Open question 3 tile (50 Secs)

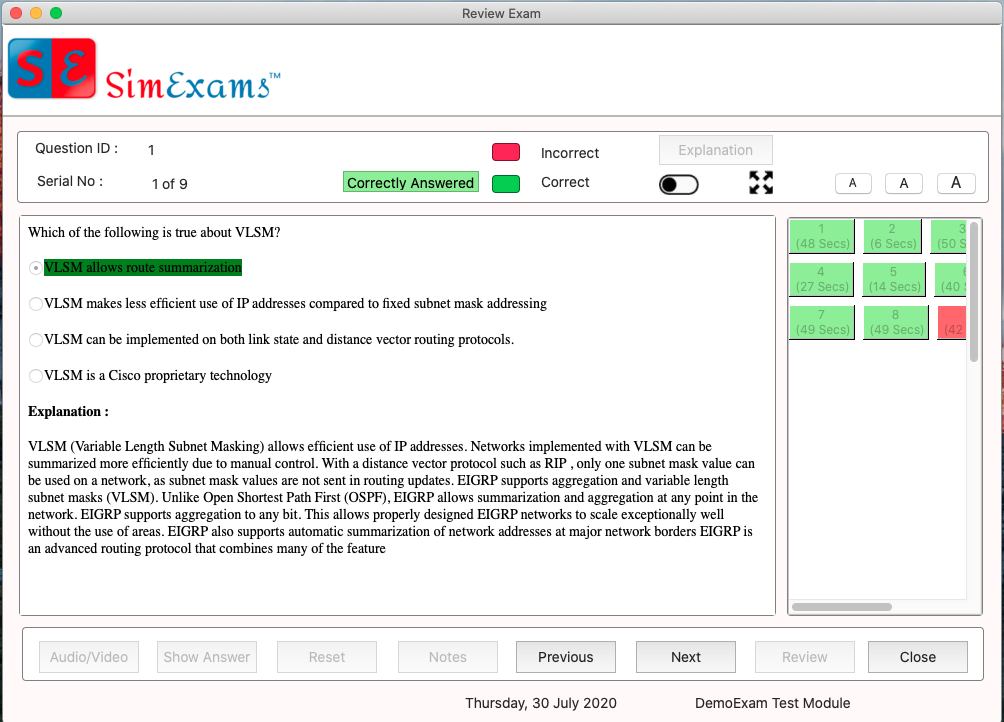(x=949, y=236)
